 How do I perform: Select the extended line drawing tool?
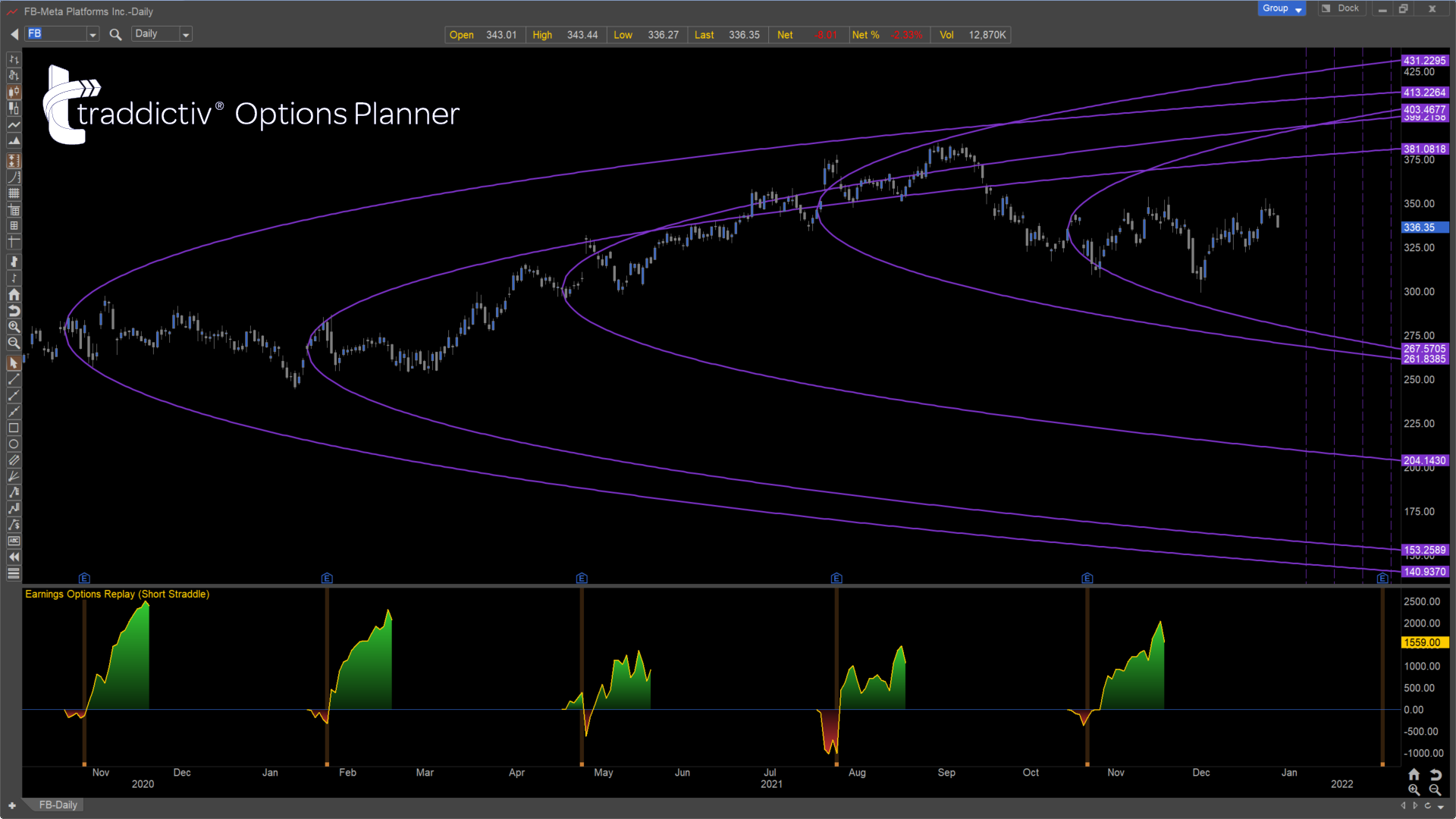[x=14, y=412]
